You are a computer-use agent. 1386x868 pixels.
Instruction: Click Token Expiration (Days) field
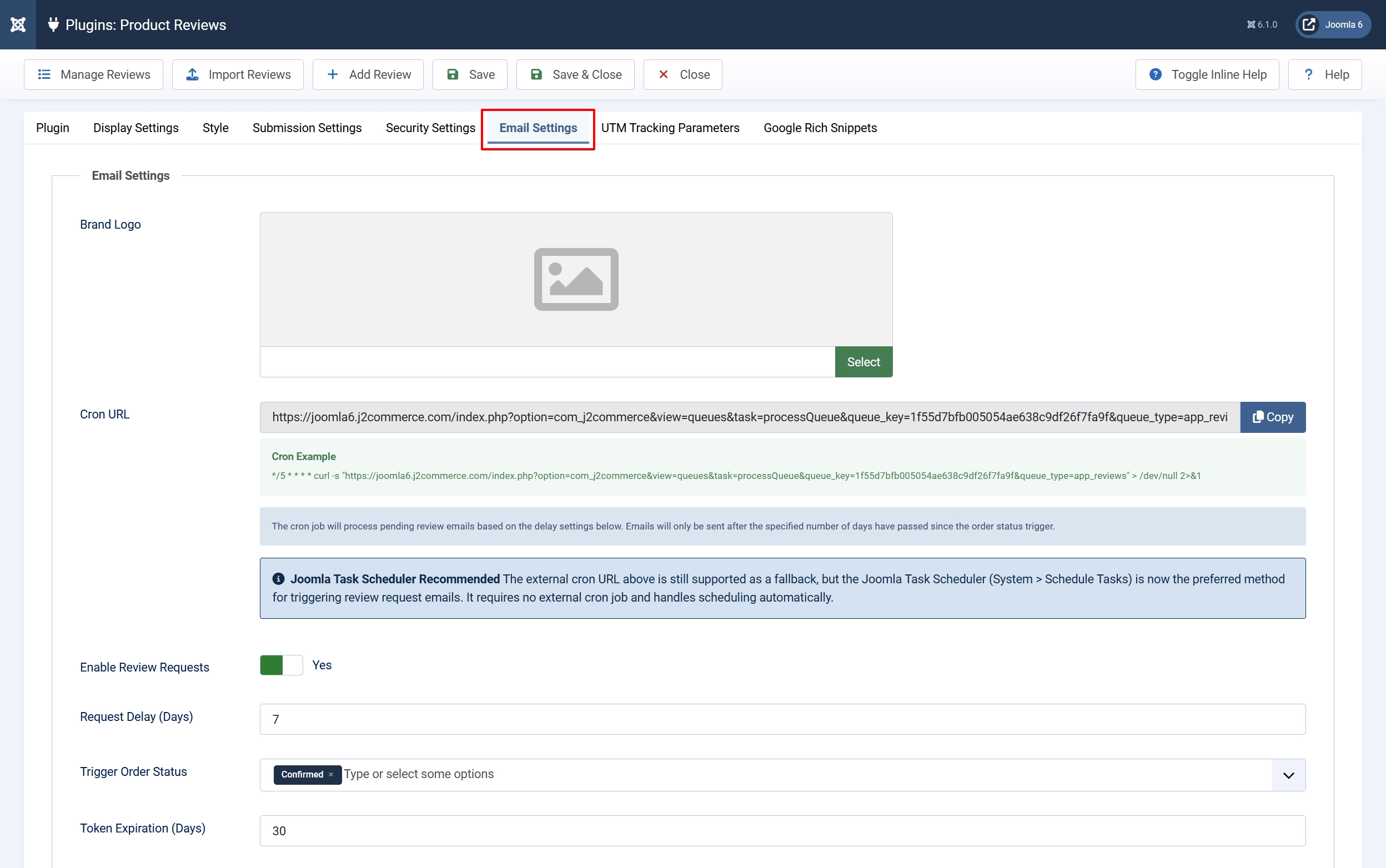tap(782, 831)
